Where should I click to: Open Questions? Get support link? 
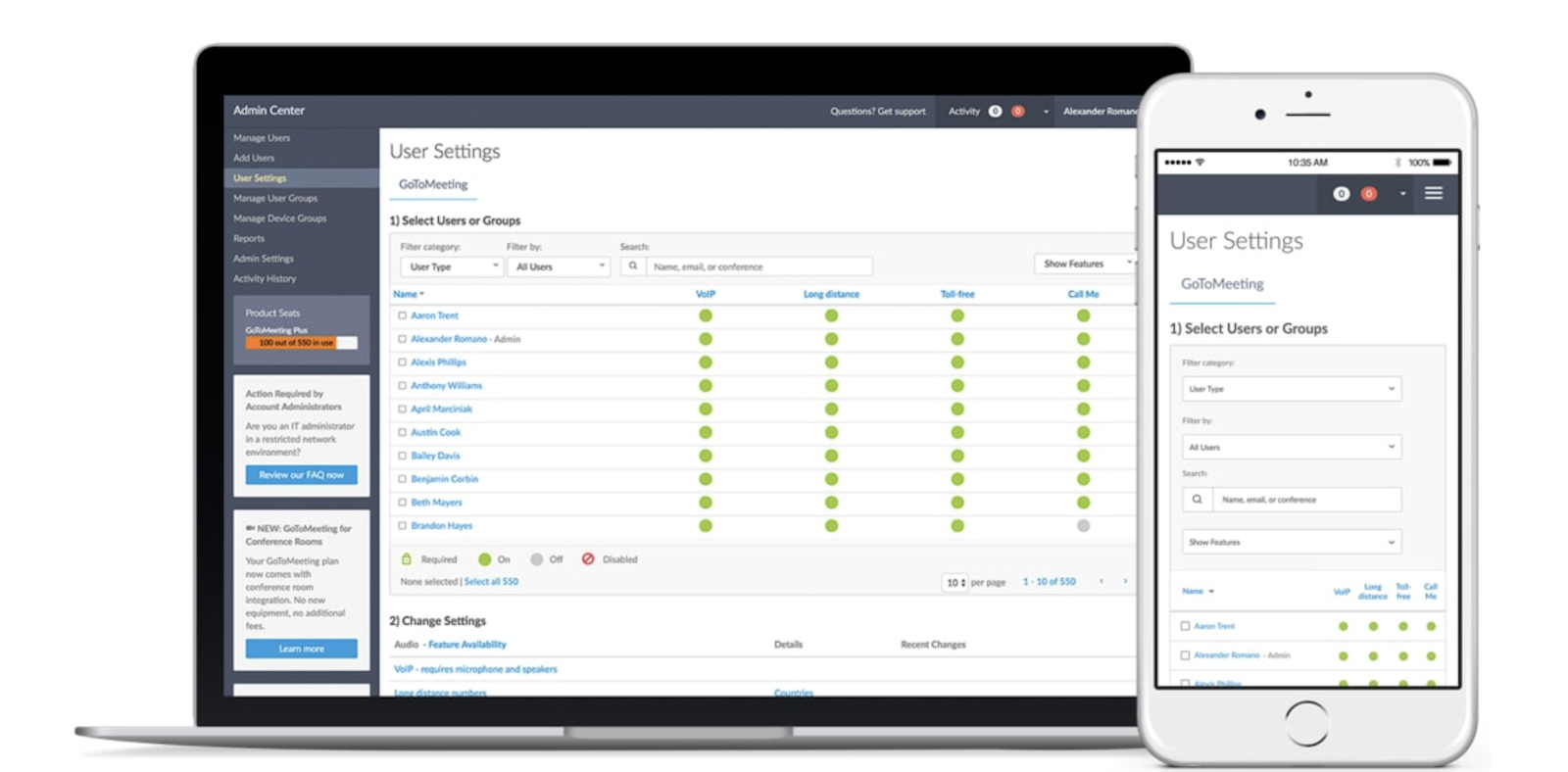(x=878, y=111)
